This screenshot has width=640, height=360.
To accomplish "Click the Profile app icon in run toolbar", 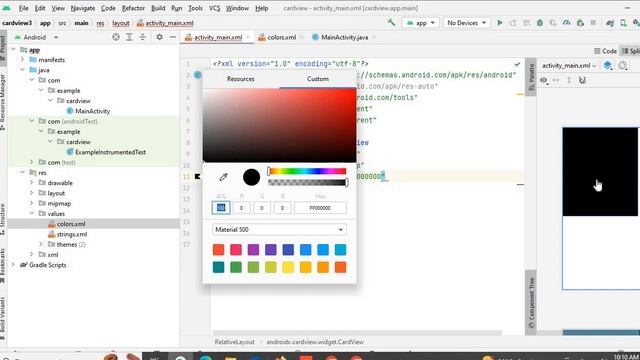I will pos(567,23).
